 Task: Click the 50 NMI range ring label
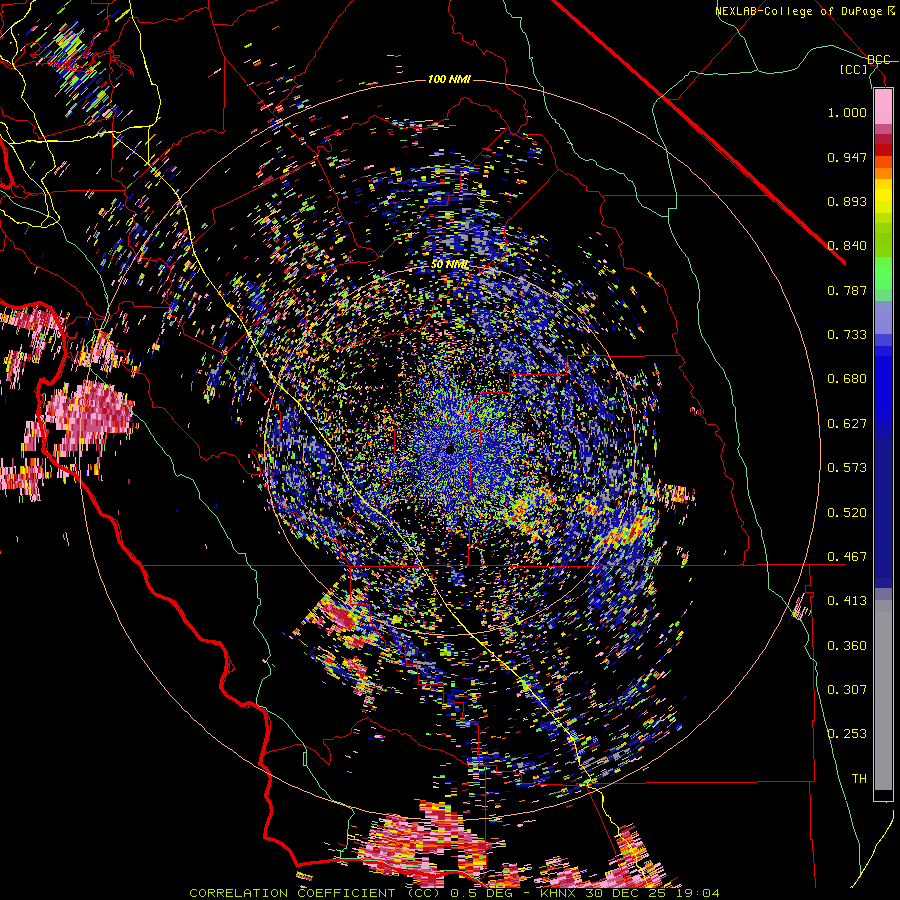pos(450,265)
